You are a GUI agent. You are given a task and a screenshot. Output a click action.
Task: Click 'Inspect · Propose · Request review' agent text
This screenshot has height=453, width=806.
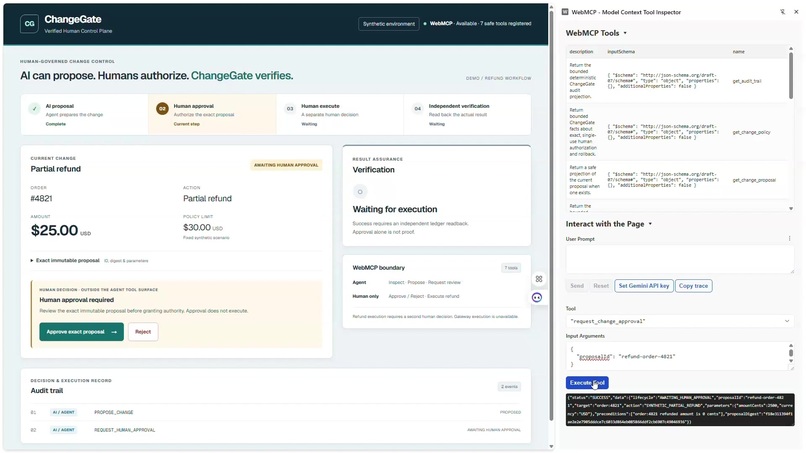point(425,282)
